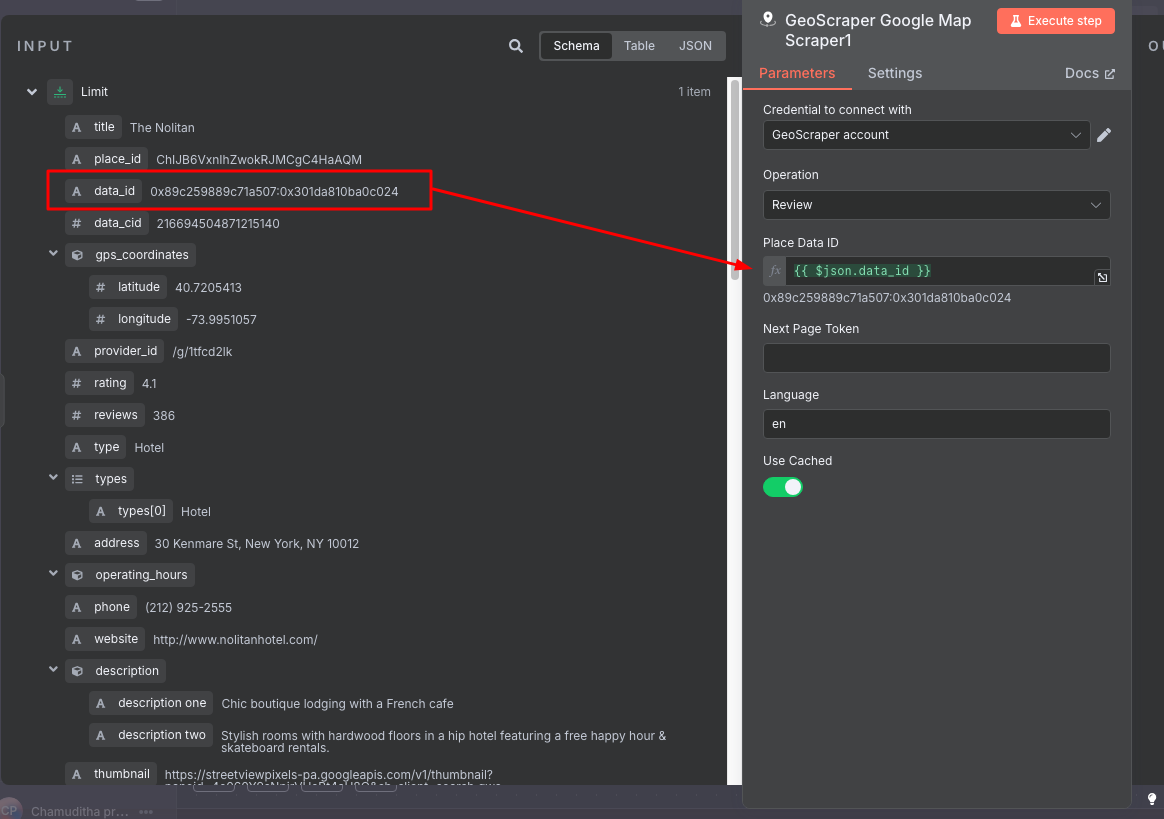Click the Next Page Token input field

tap(936, 358)
